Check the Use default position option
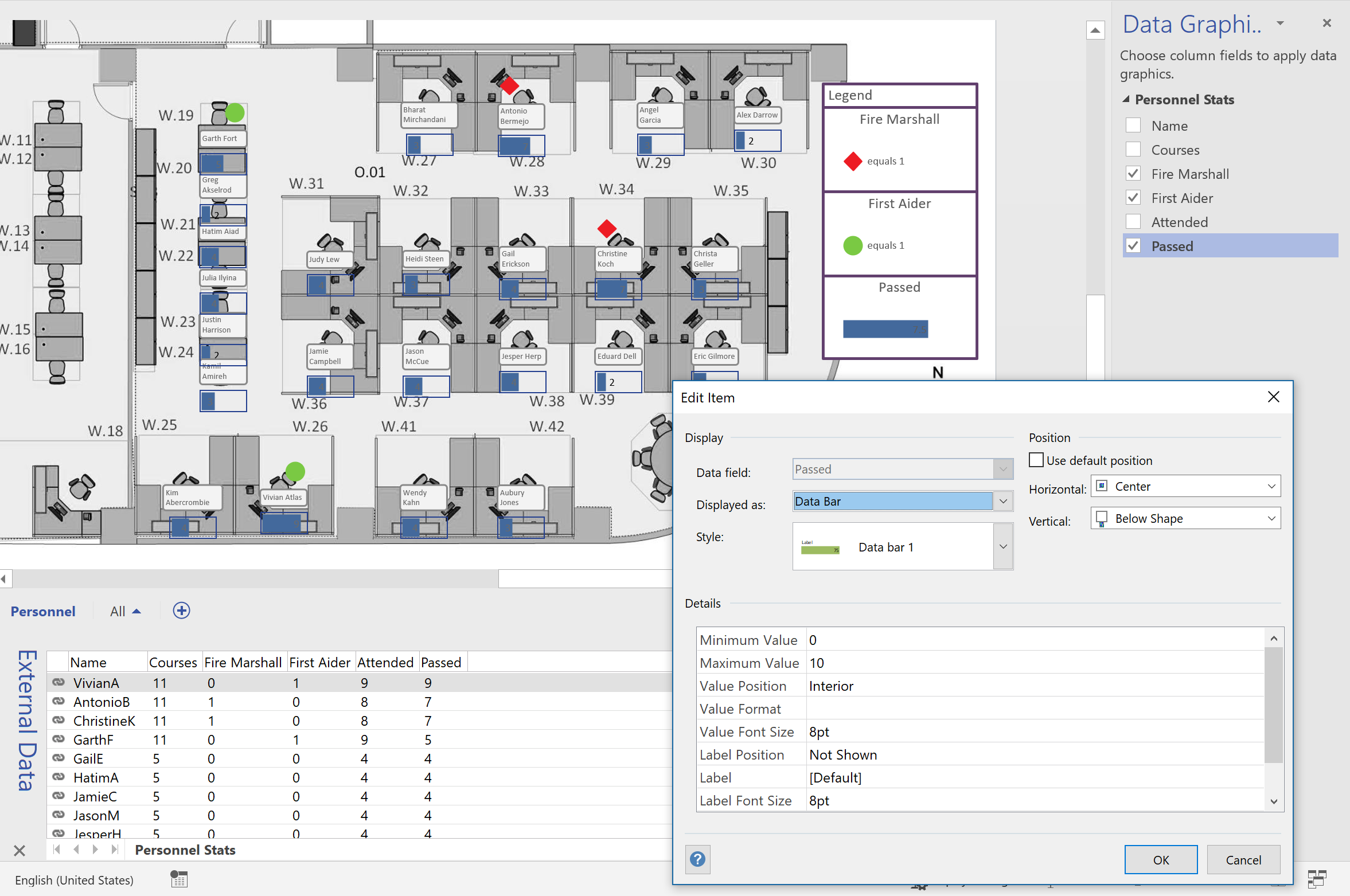The width and height of the screenshot is (1350, 896). (1036, 459)
